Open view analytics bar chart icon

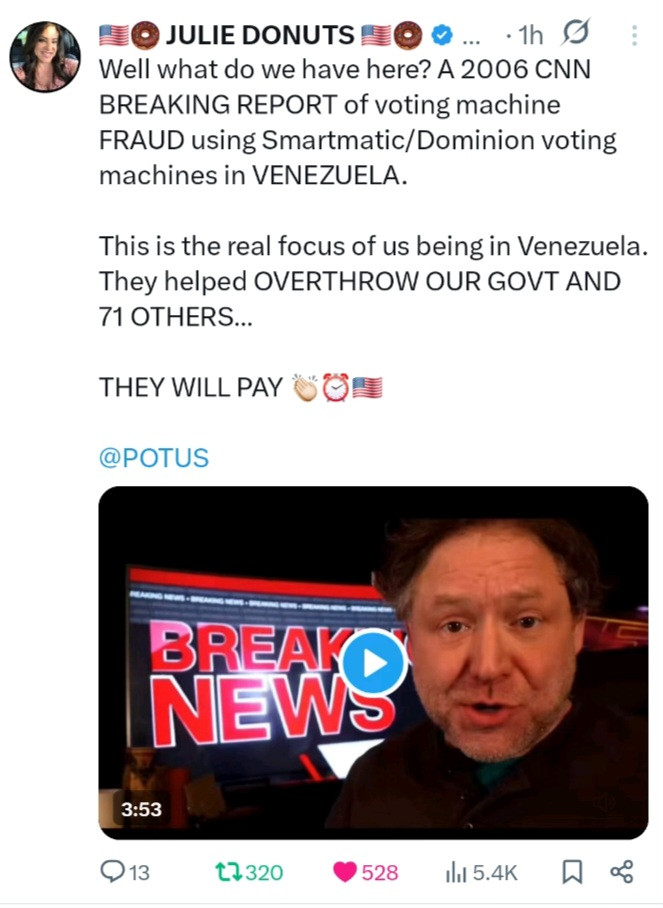tap(455, 872)
